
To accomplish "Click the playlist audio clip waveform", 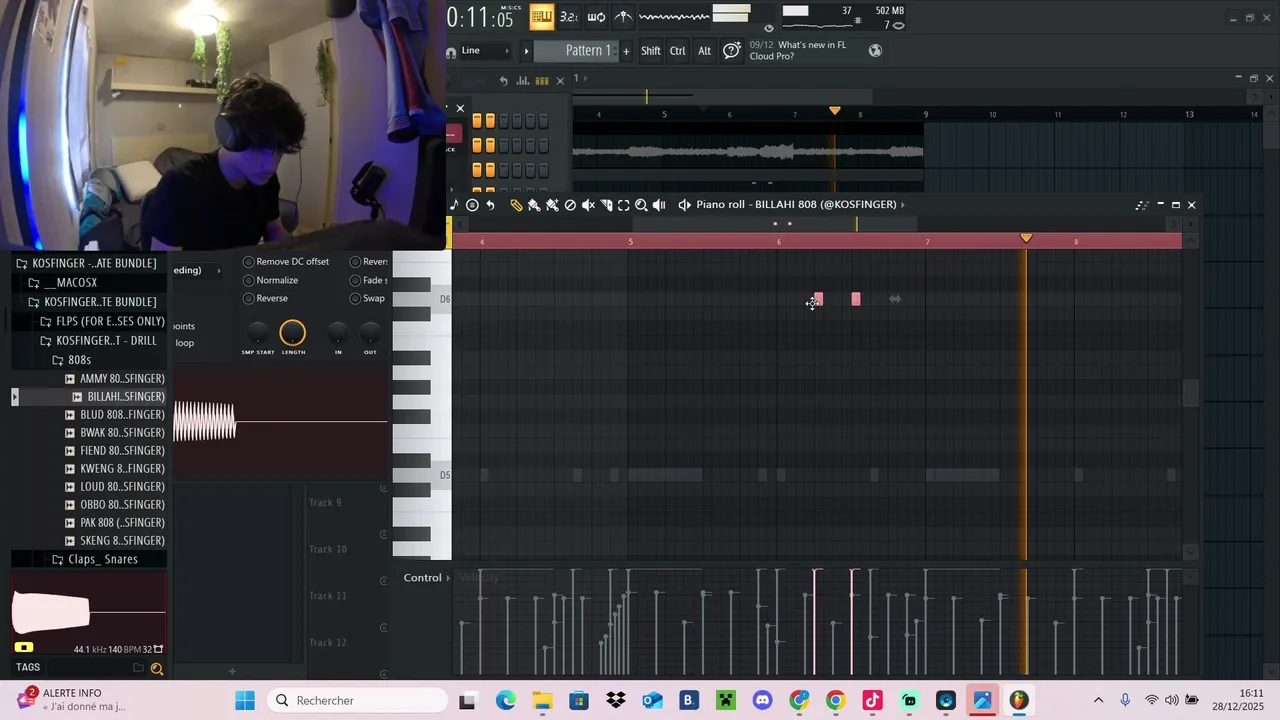I will pos(748,152).
